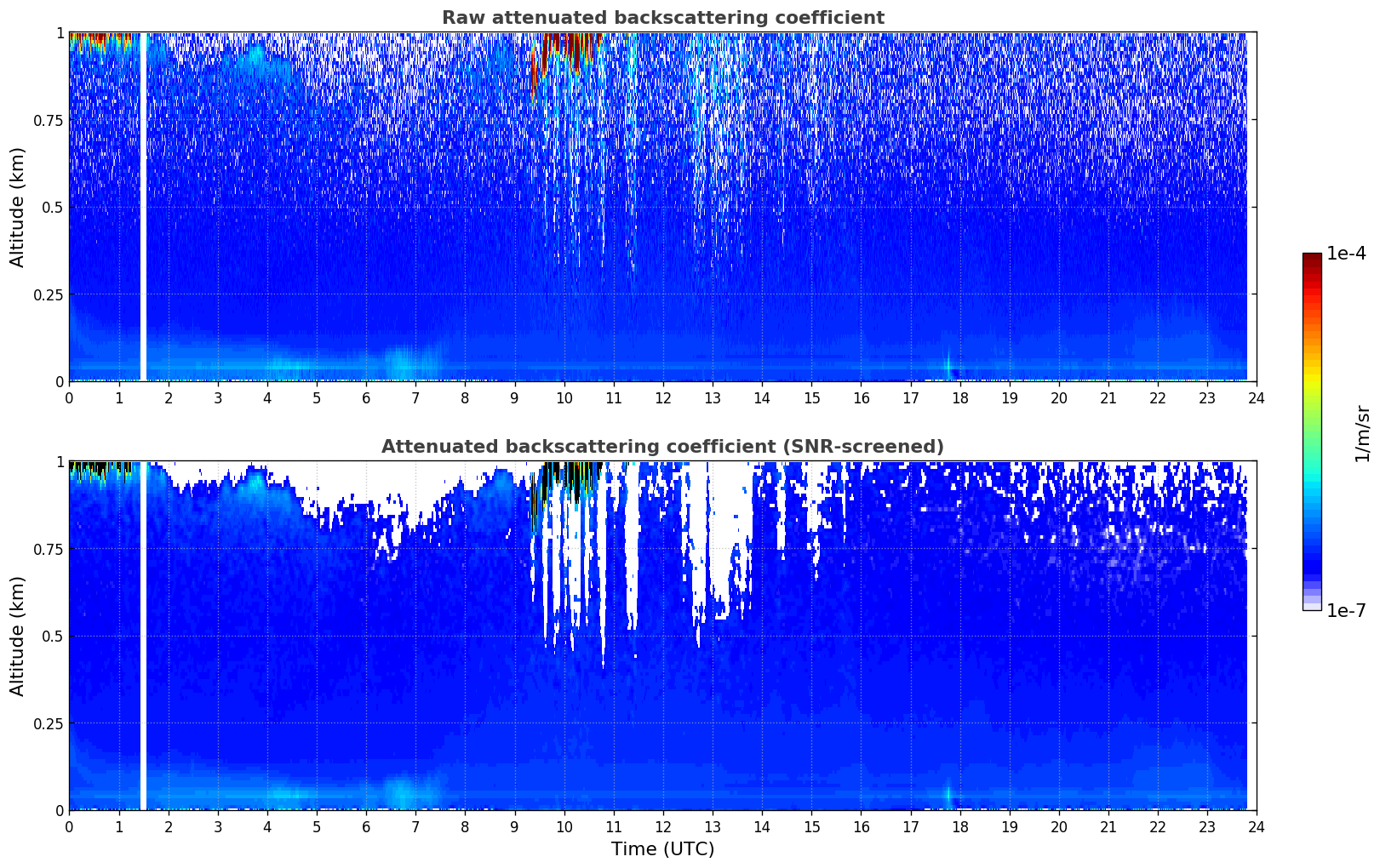Click hour 12 tick on bottom time axis

click(662, 826)
